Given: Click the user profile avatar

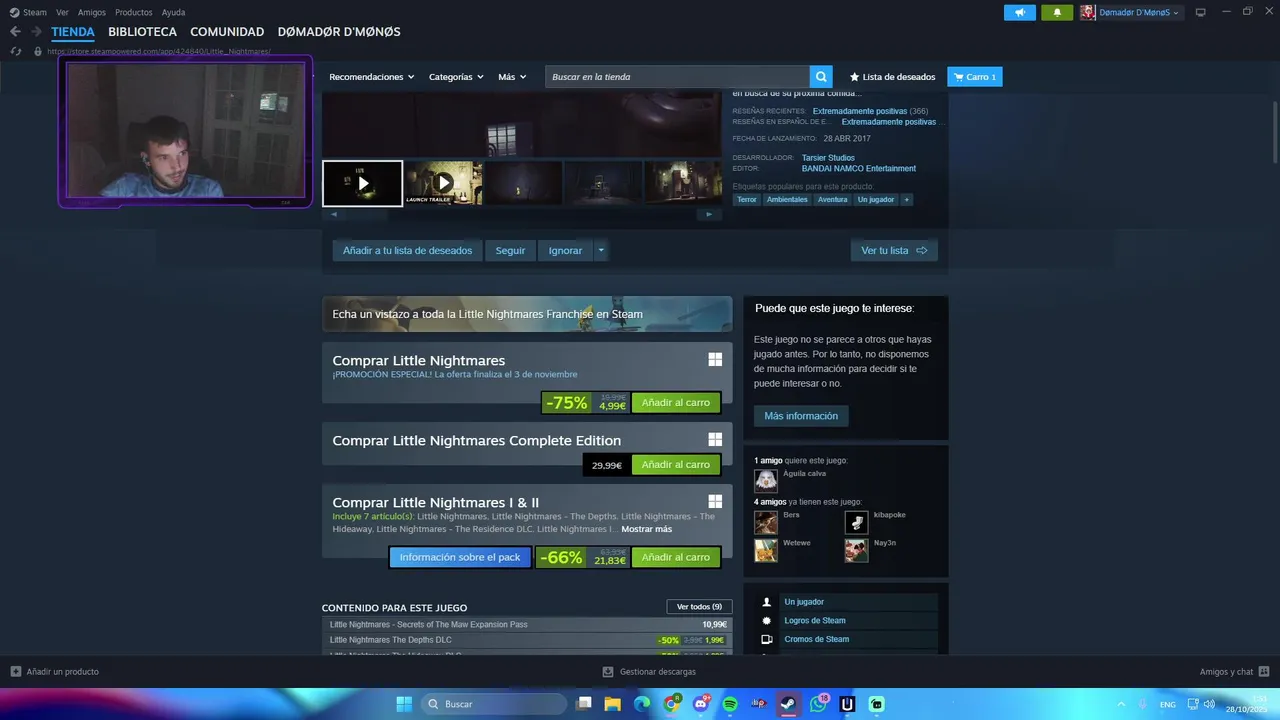Looking at the screenshot, I should pyautogui.click(x=1088, y=12).
